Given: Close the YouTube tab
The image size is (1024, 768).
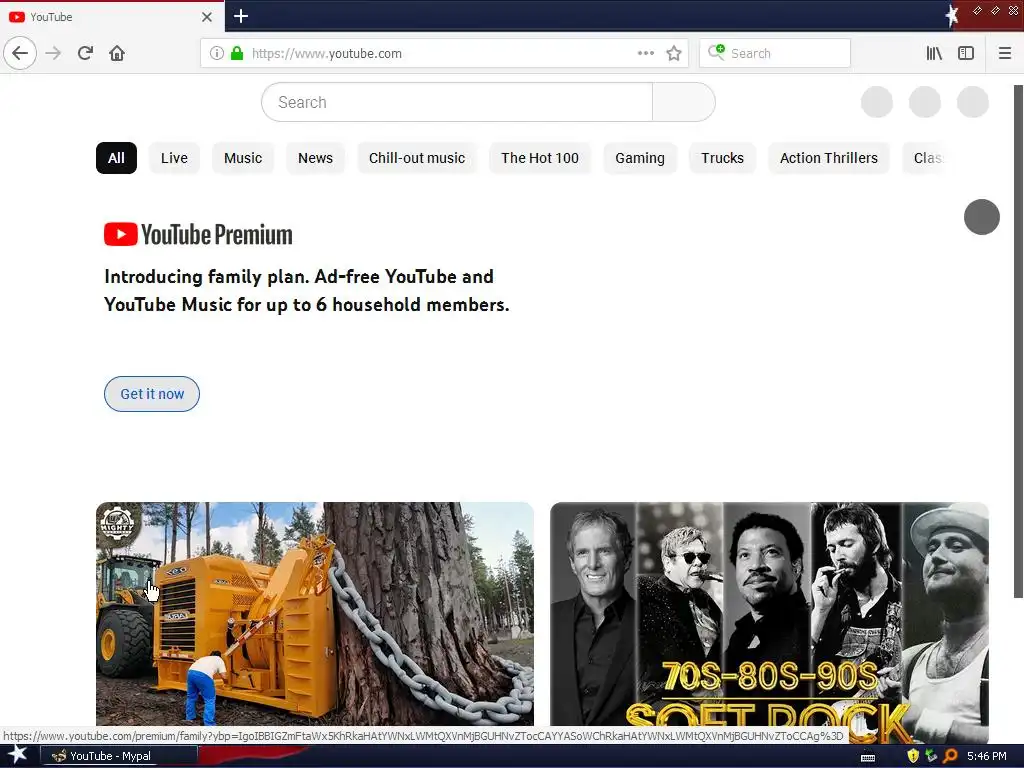Looking at the screenshot, I should click(207, 17).
